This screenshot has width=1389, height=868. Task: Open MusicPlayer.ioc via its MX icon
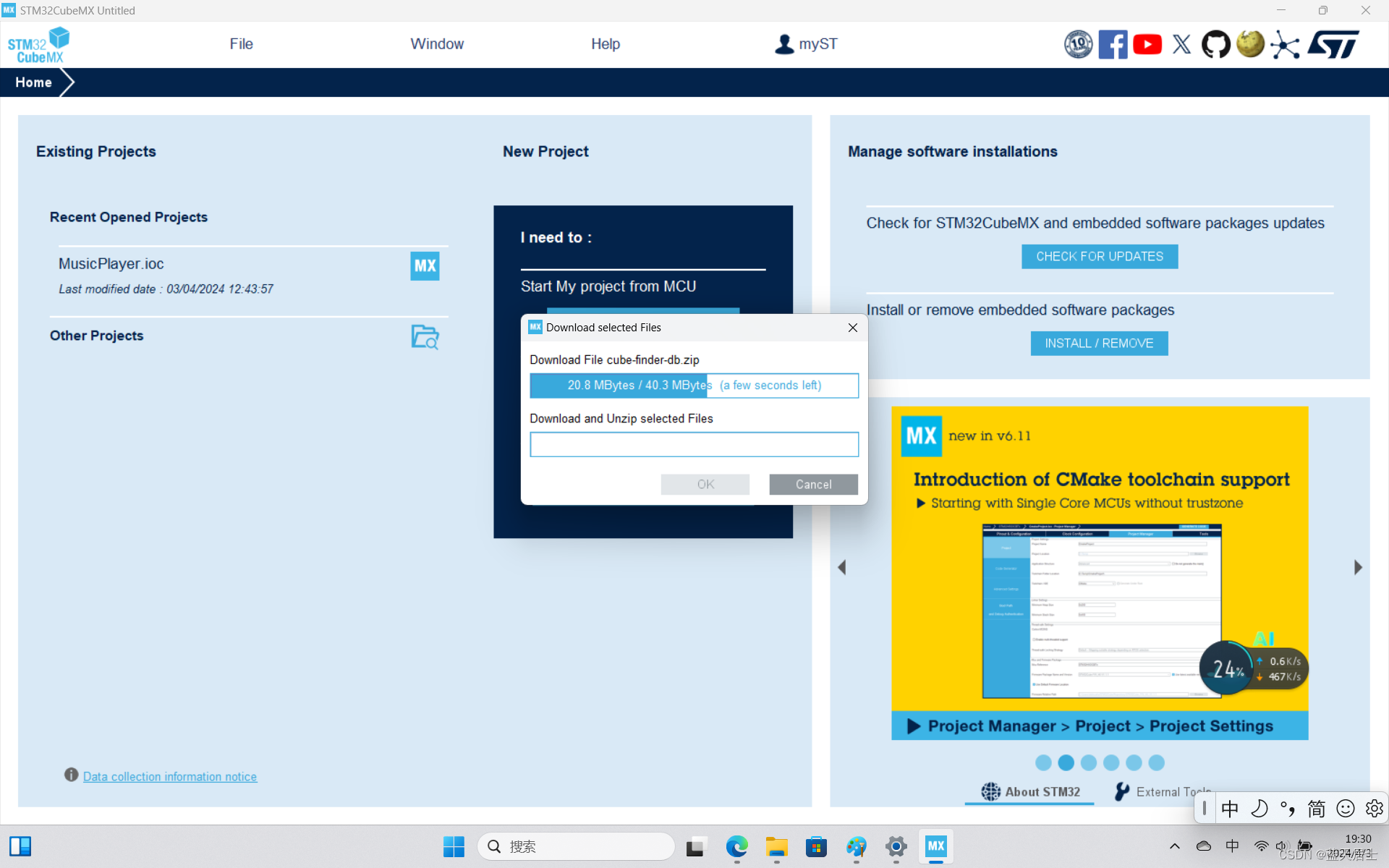click(425, 266)
